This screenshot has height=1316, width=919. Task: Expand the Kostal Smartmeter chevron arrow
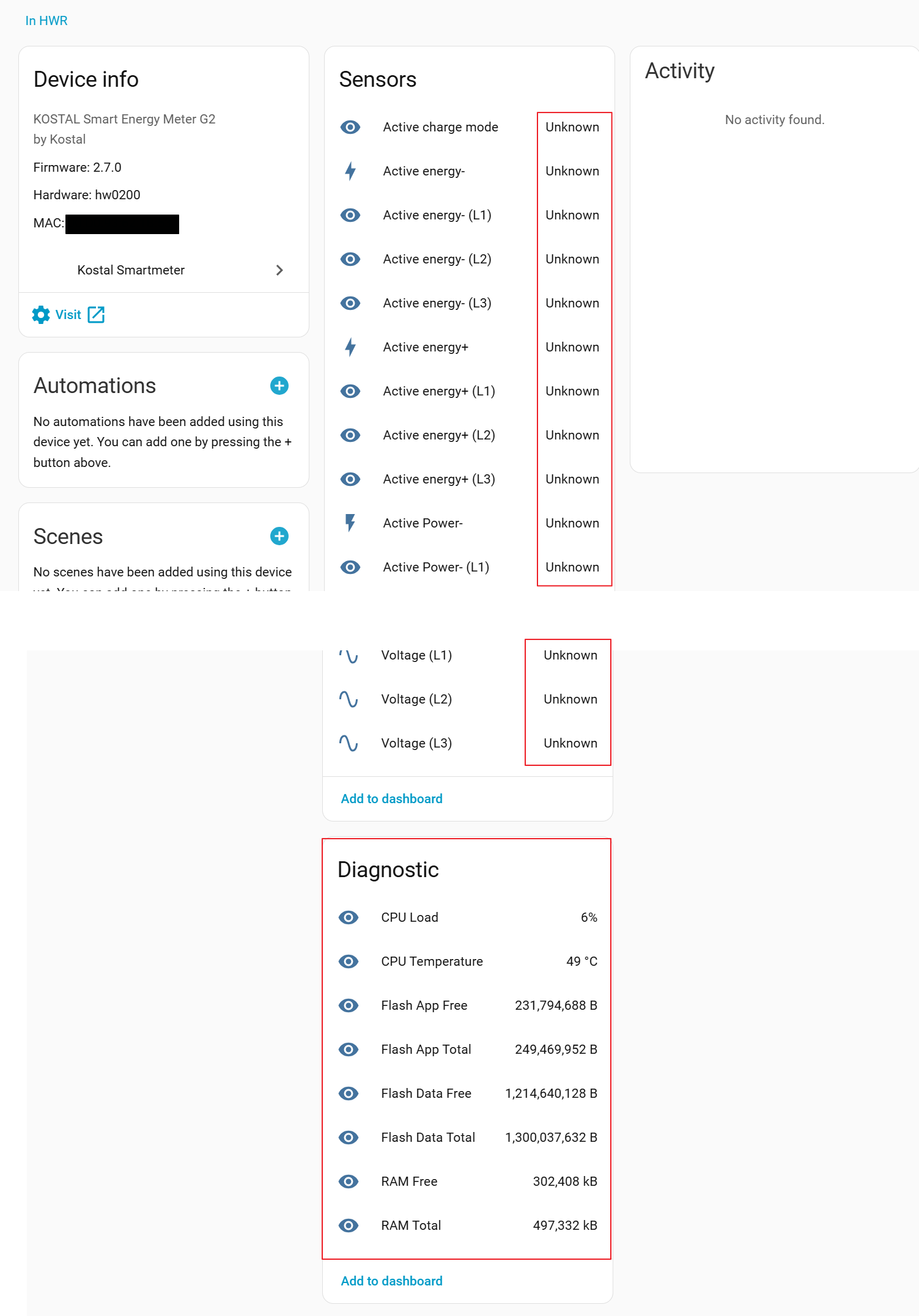tap(279, 270)
